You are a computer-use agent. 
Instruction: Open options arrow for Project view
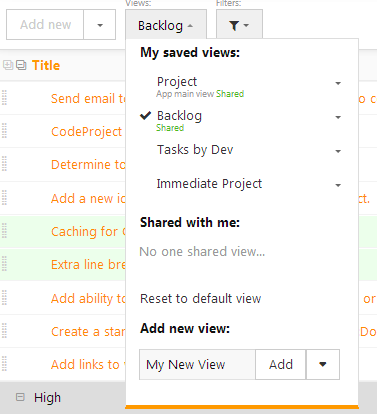click(338, 83)
